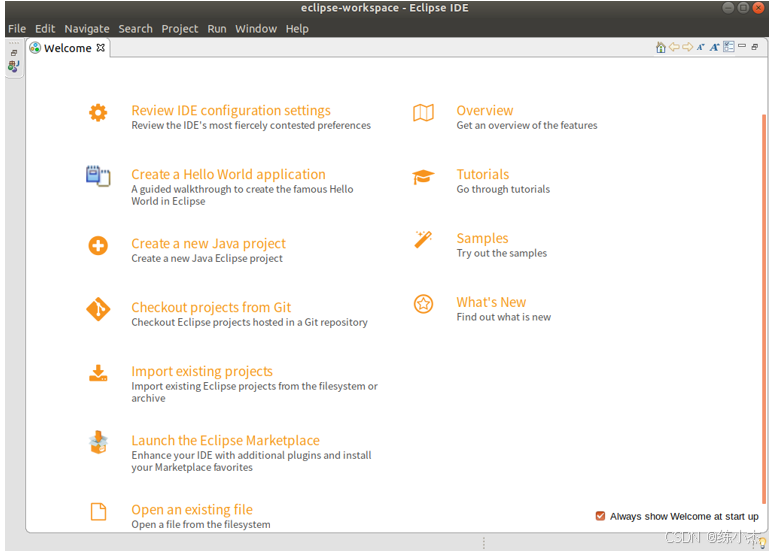Click 'Checkout Eclipse projects hosted in a Git repository'
Image resolution: width=769 pixels, height=551 pixels.
[249, 322]
